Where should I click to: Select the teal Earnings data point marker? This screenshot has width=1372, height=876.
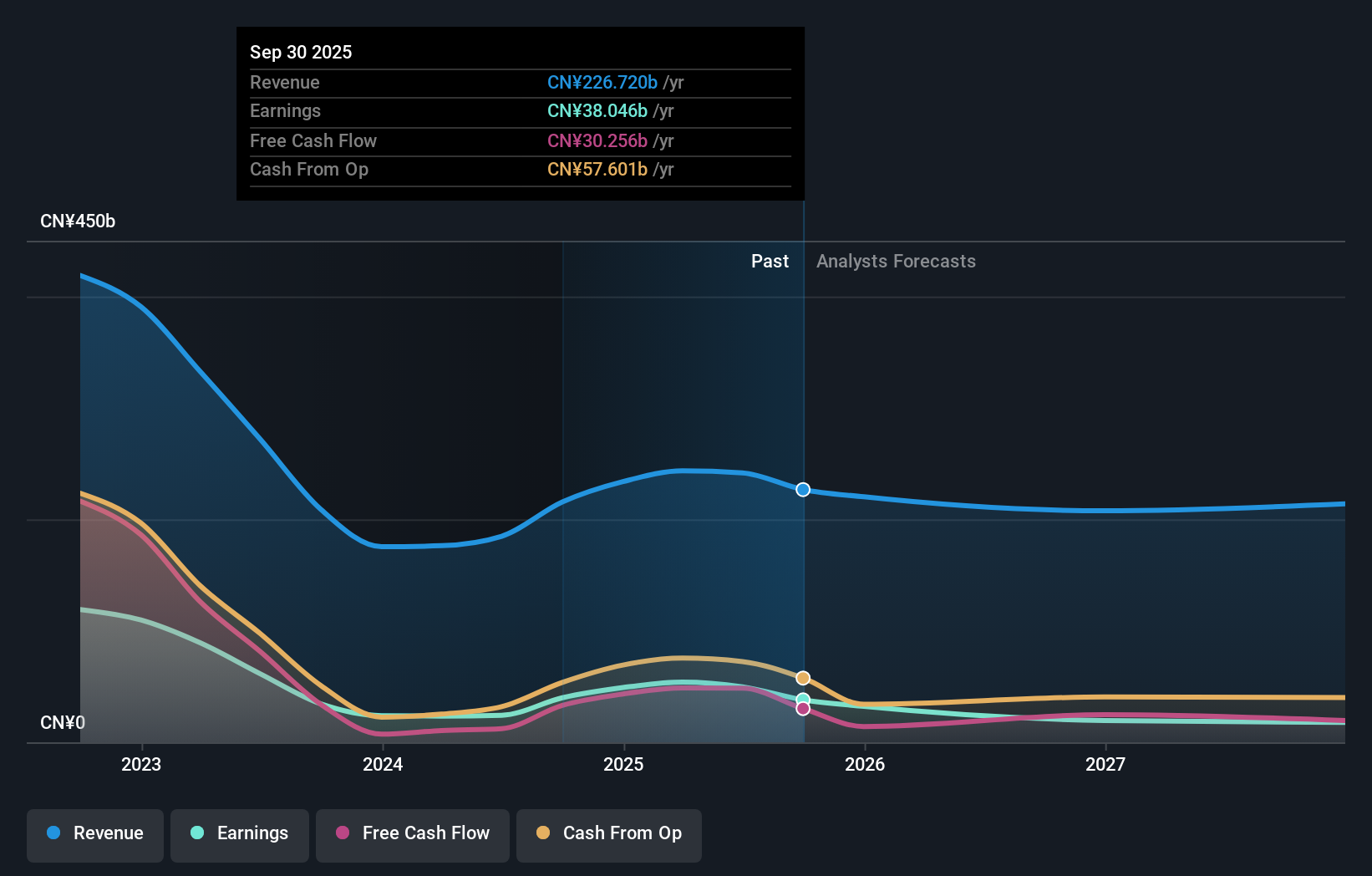tap(802, 699)
